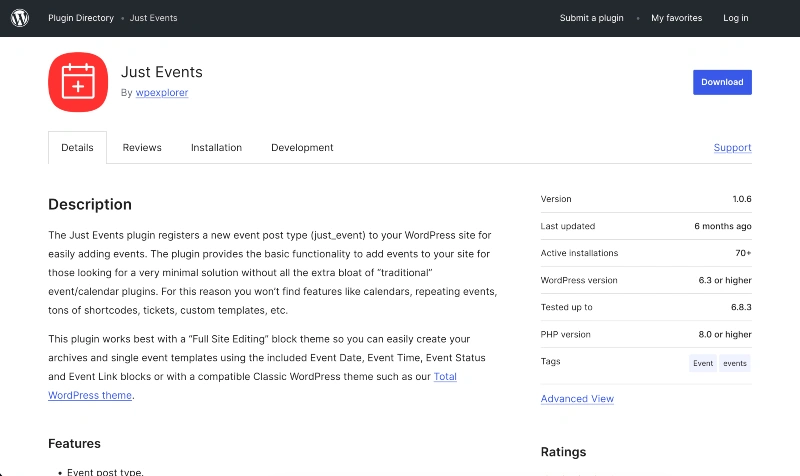Image resolution: width=800 pixels, height=476 pixels.
Task: Click the Features heading
Action: [x=74, y=443]
